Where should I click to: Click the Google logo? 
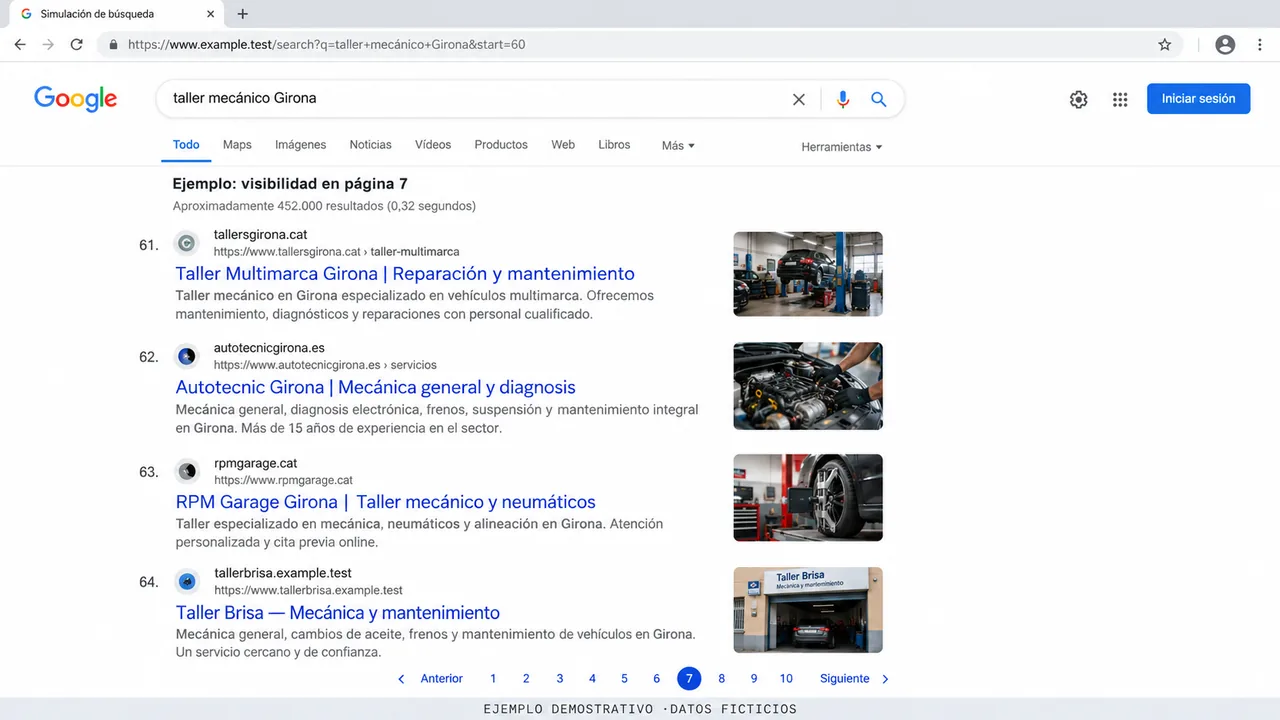point(76,98)
